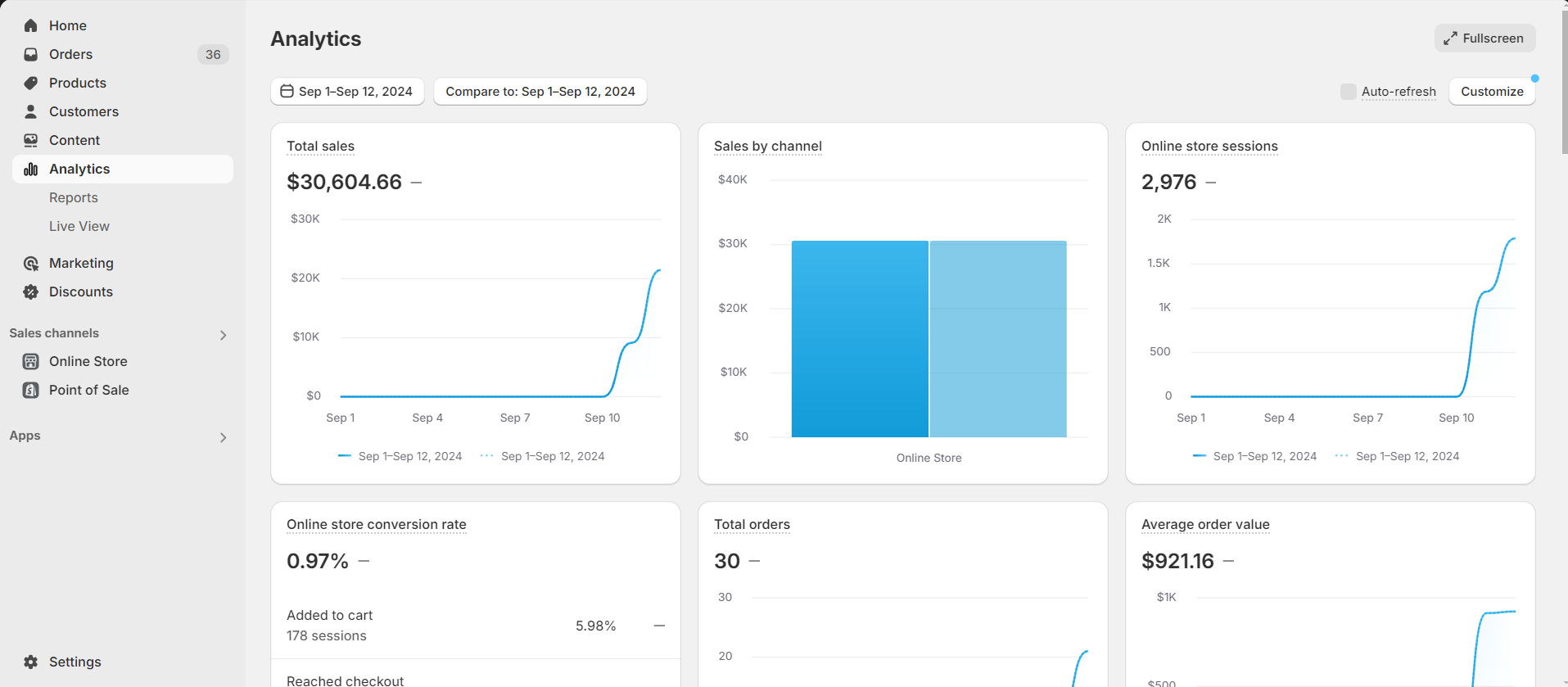Click the Point of Sale icon
This screenshot has height=687, width=1568.
tap(31, 390)
